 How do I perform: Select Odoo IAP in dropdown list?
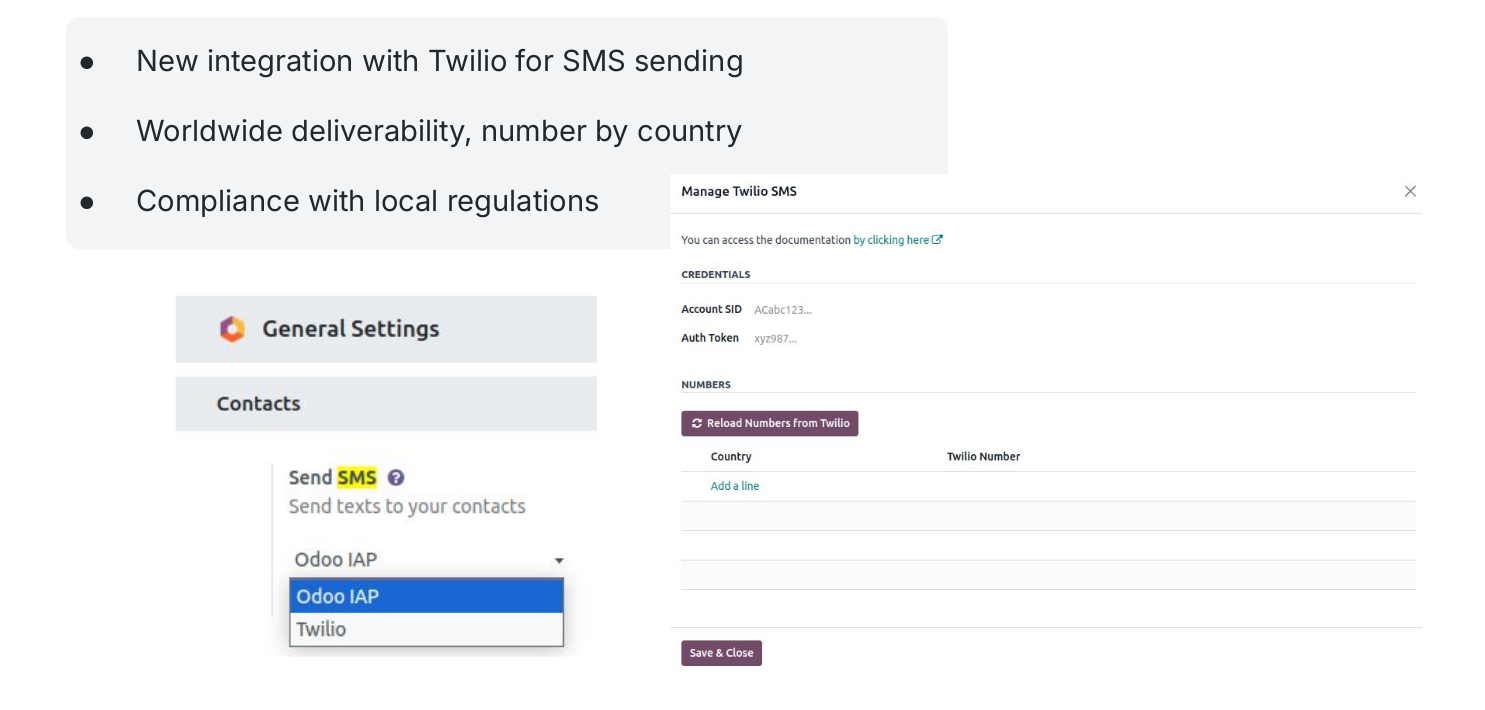(x=426, y=596)
